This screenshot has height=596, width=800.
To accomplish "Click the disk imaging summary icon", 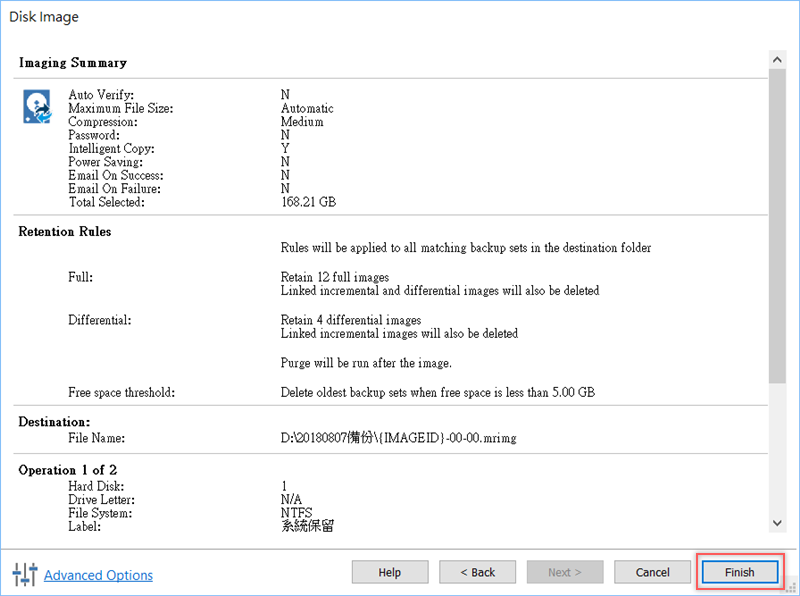I will (x=37, y=107).
